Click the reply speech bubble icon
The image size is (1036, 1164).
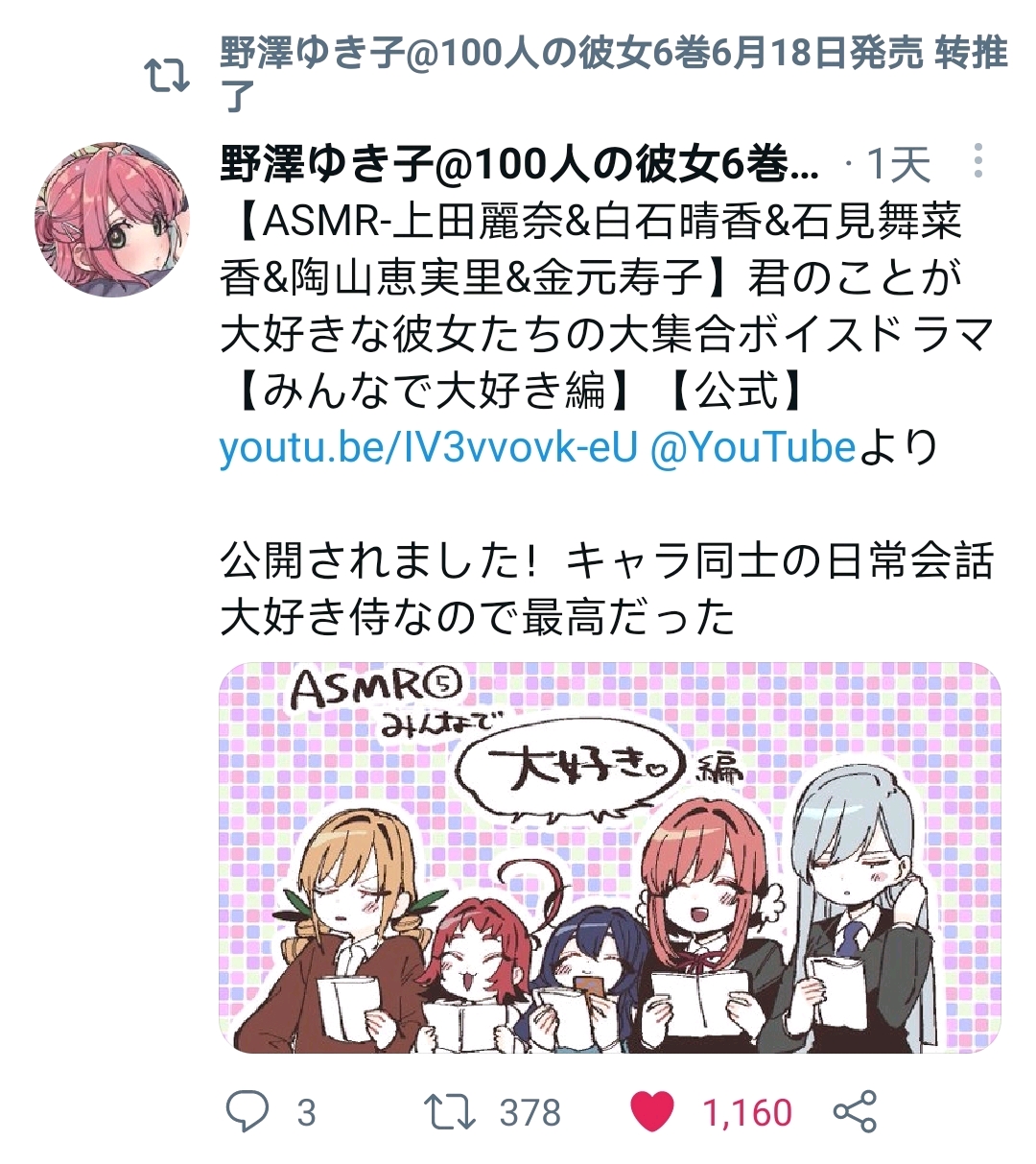pyautogui.click(x=247, y=1111)
